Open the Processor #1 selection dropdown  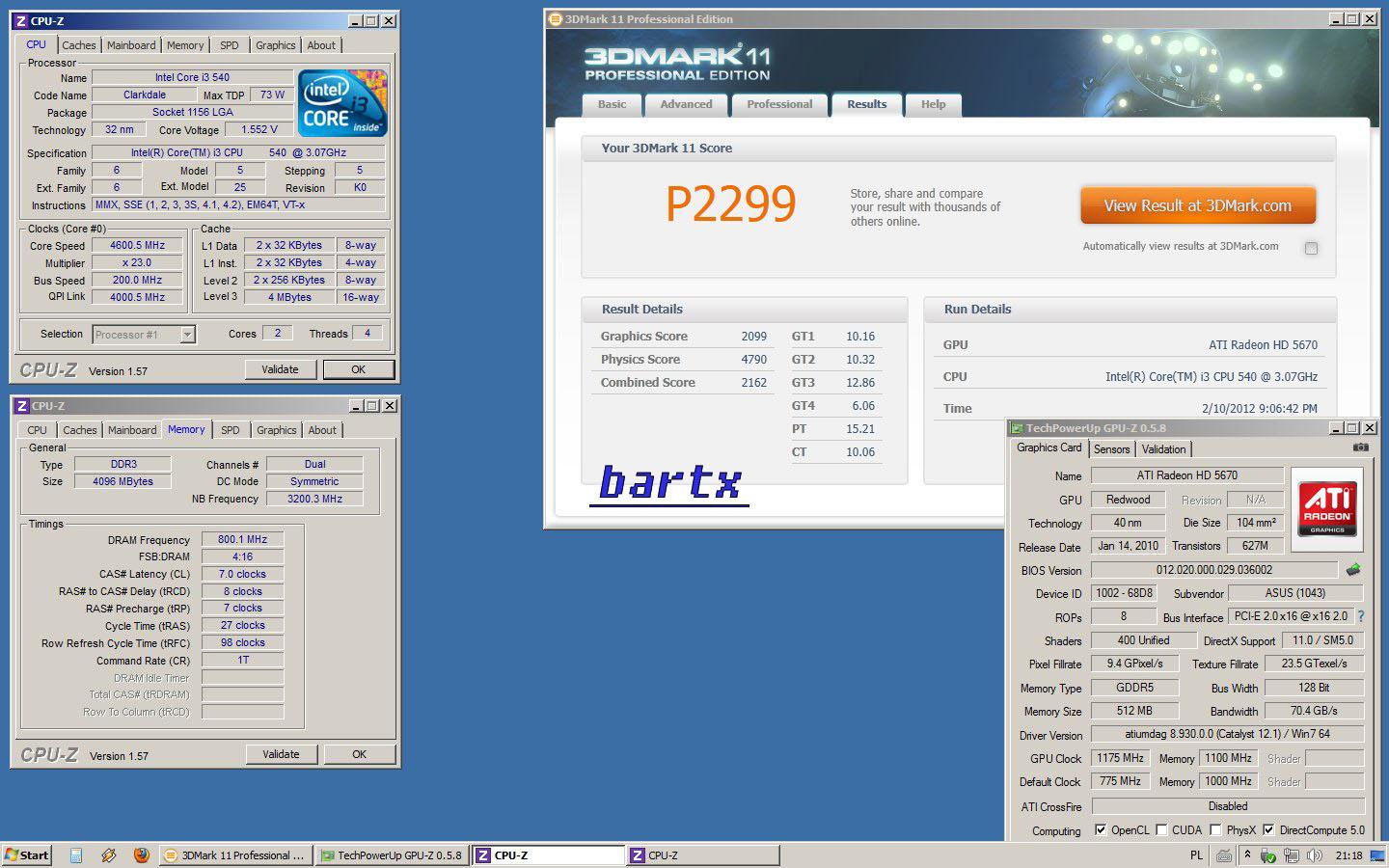188,335
